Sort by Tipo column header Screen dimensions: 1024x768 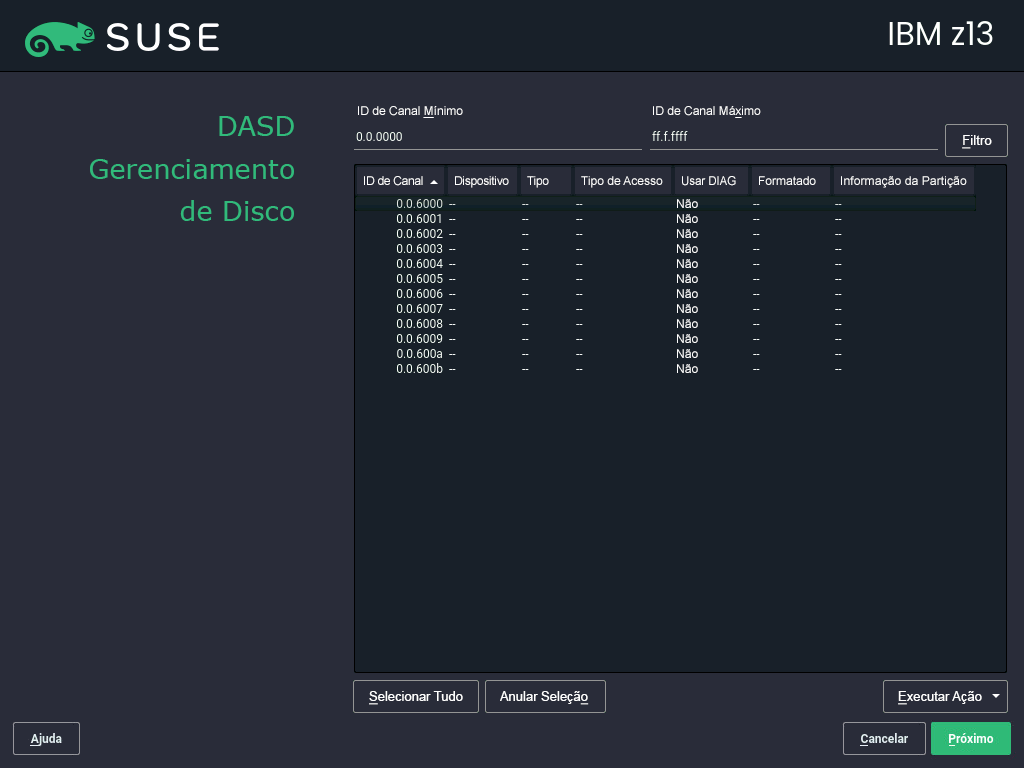[x=545, y=181]
